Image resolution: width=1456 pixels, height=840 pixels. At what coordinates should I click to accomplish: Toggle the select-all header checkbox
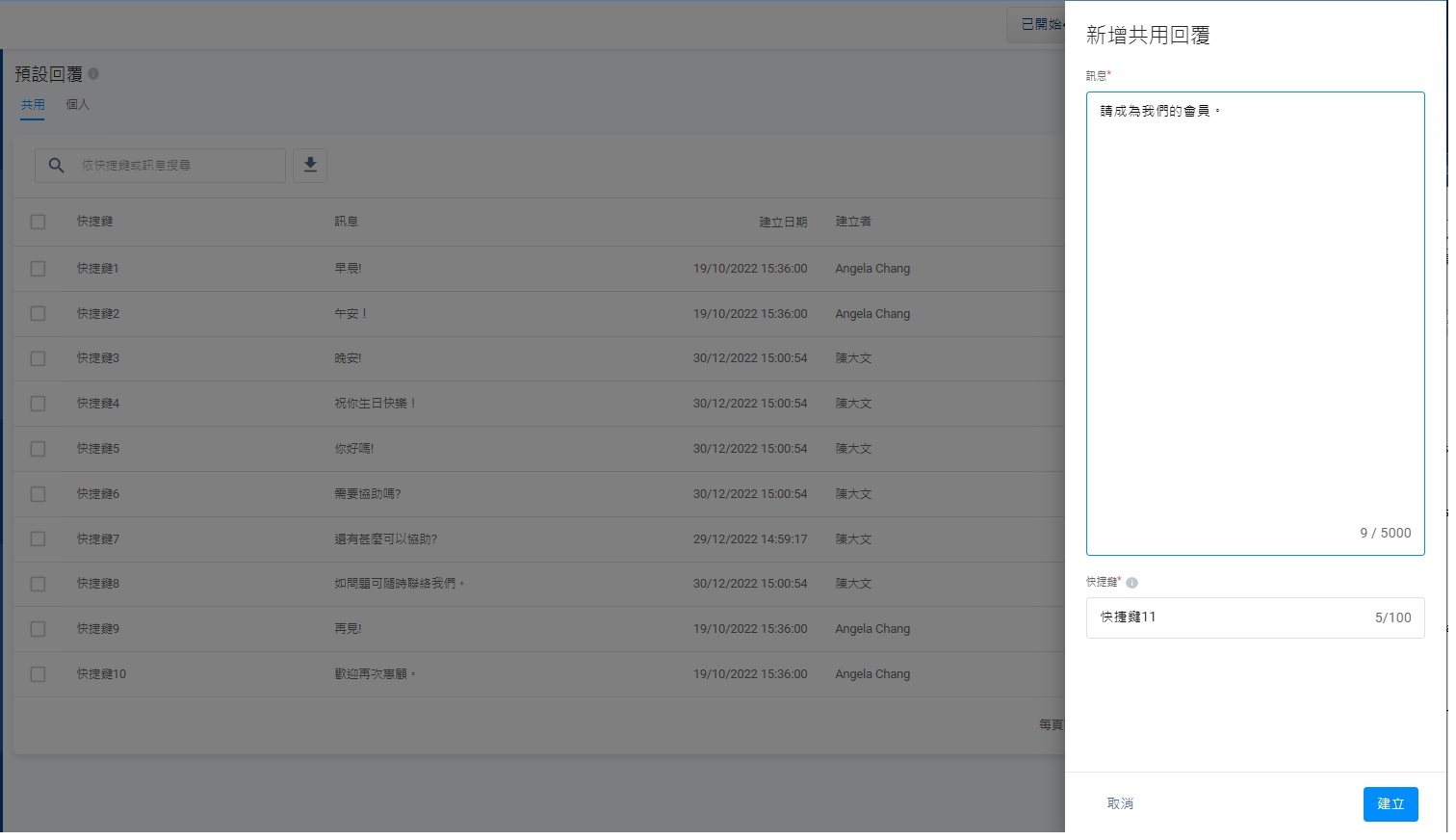(x=38, y=222)
